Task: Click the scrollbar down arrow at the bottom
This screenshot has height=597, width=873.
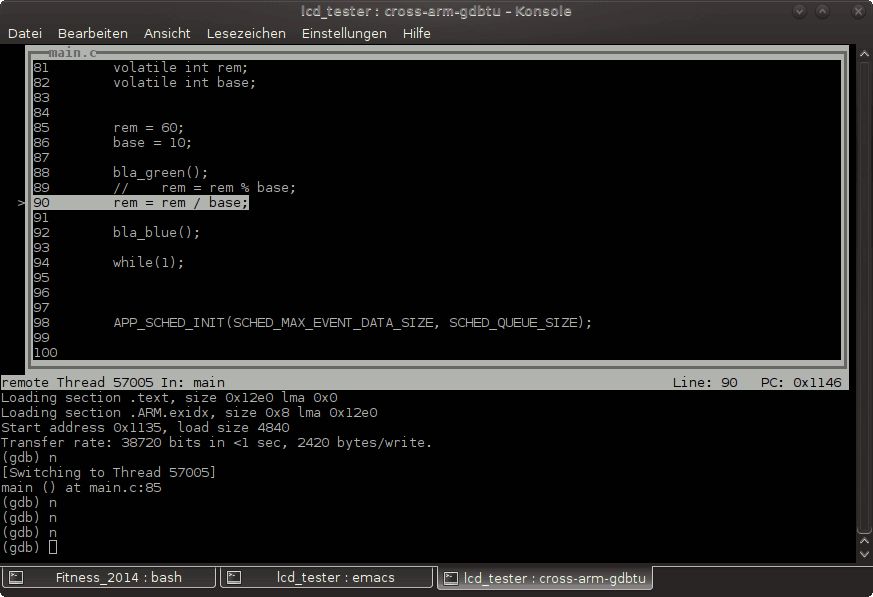Action: (x=864, y=554)
